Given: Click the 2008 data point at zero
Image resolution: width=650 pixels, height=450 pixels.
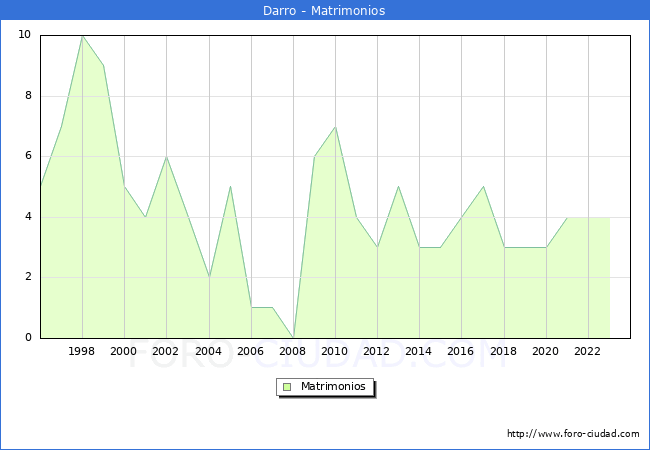Looking at the screenshot, I should (x=293, y=337).
